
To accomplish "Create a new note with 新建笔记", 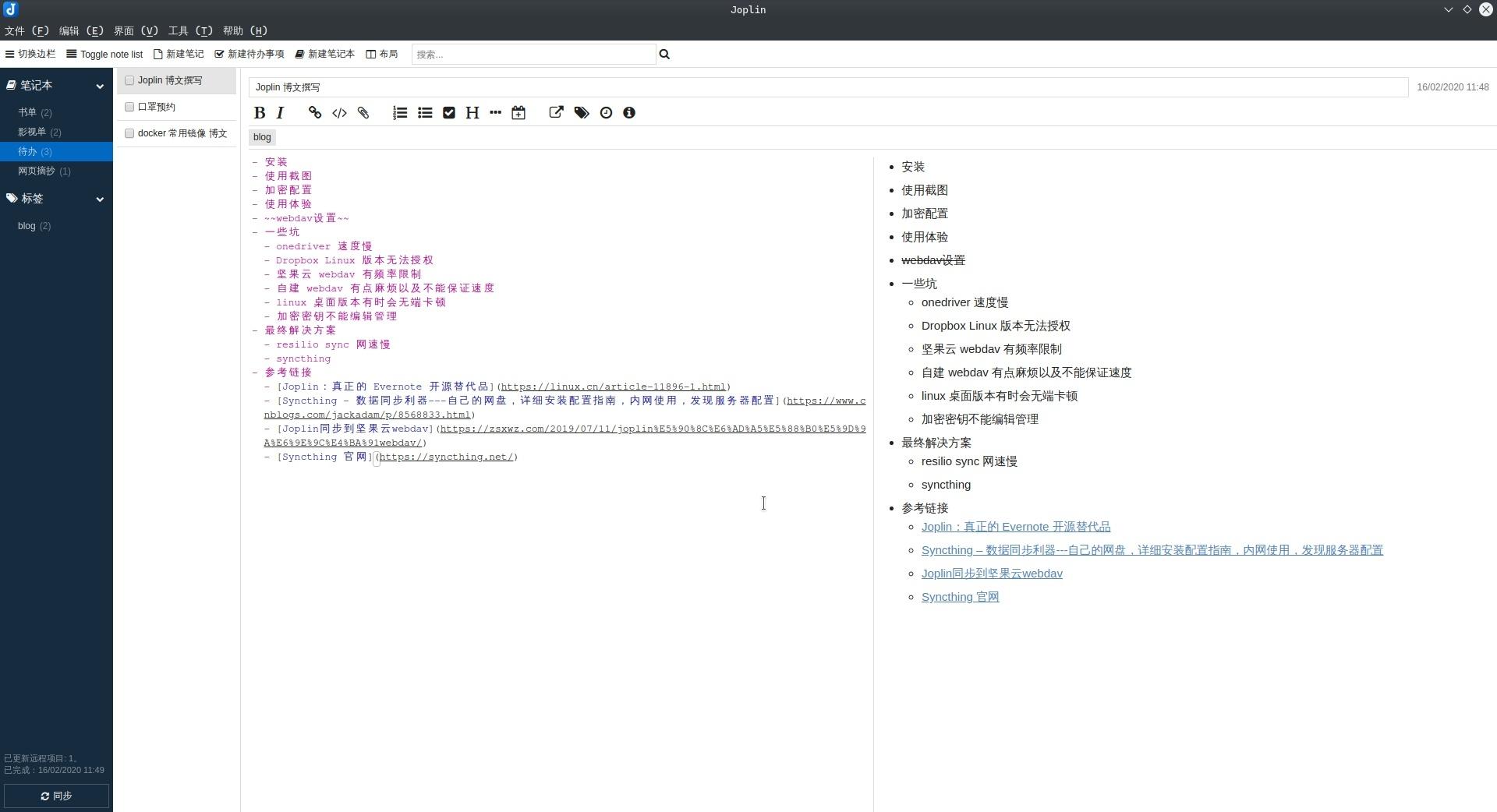I will (179, 54).
